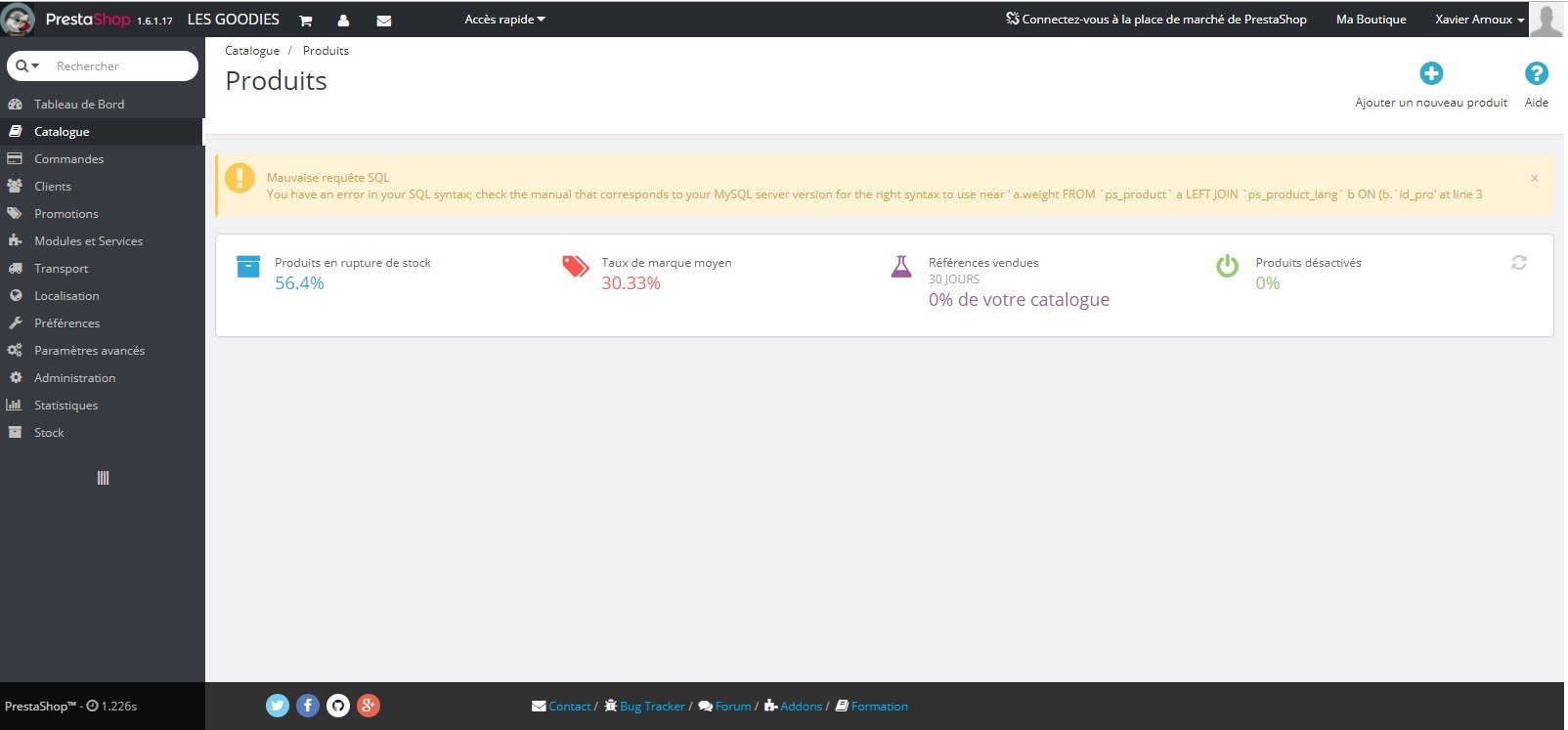Open the Google Plus icon in footer
The width and height of the screenshot is (1568, 730).
pyautogui.click(x=369, y=706)
